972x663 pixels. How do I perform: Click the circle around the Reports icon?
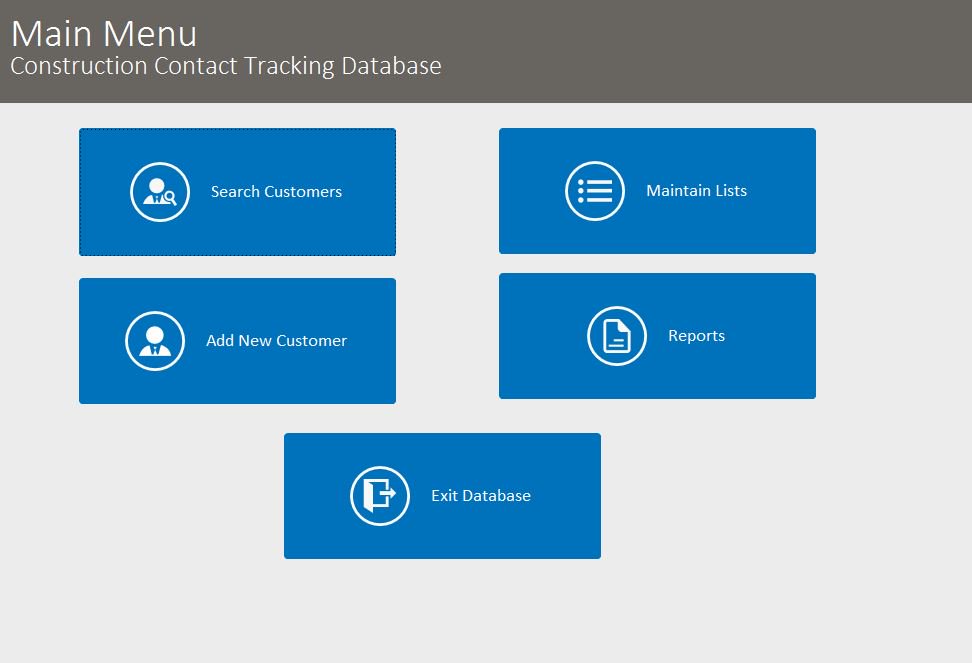click(x=617, y=335)
